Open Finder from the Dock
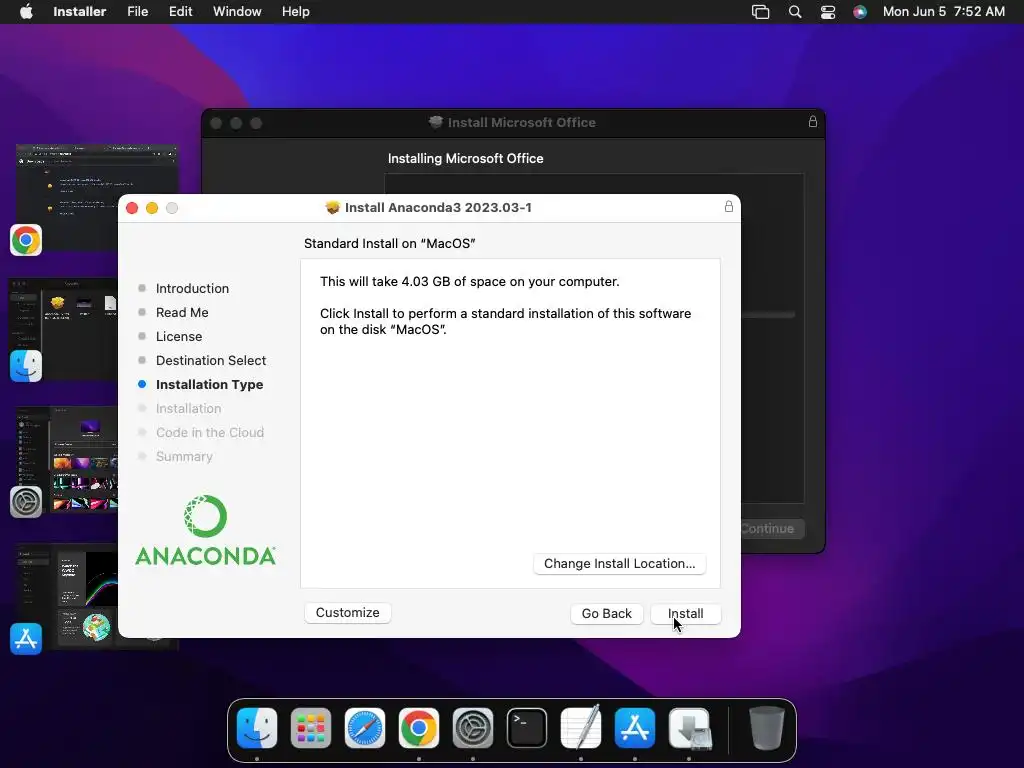The width and height of the screenshot is (1024, 768). (257, 728)
